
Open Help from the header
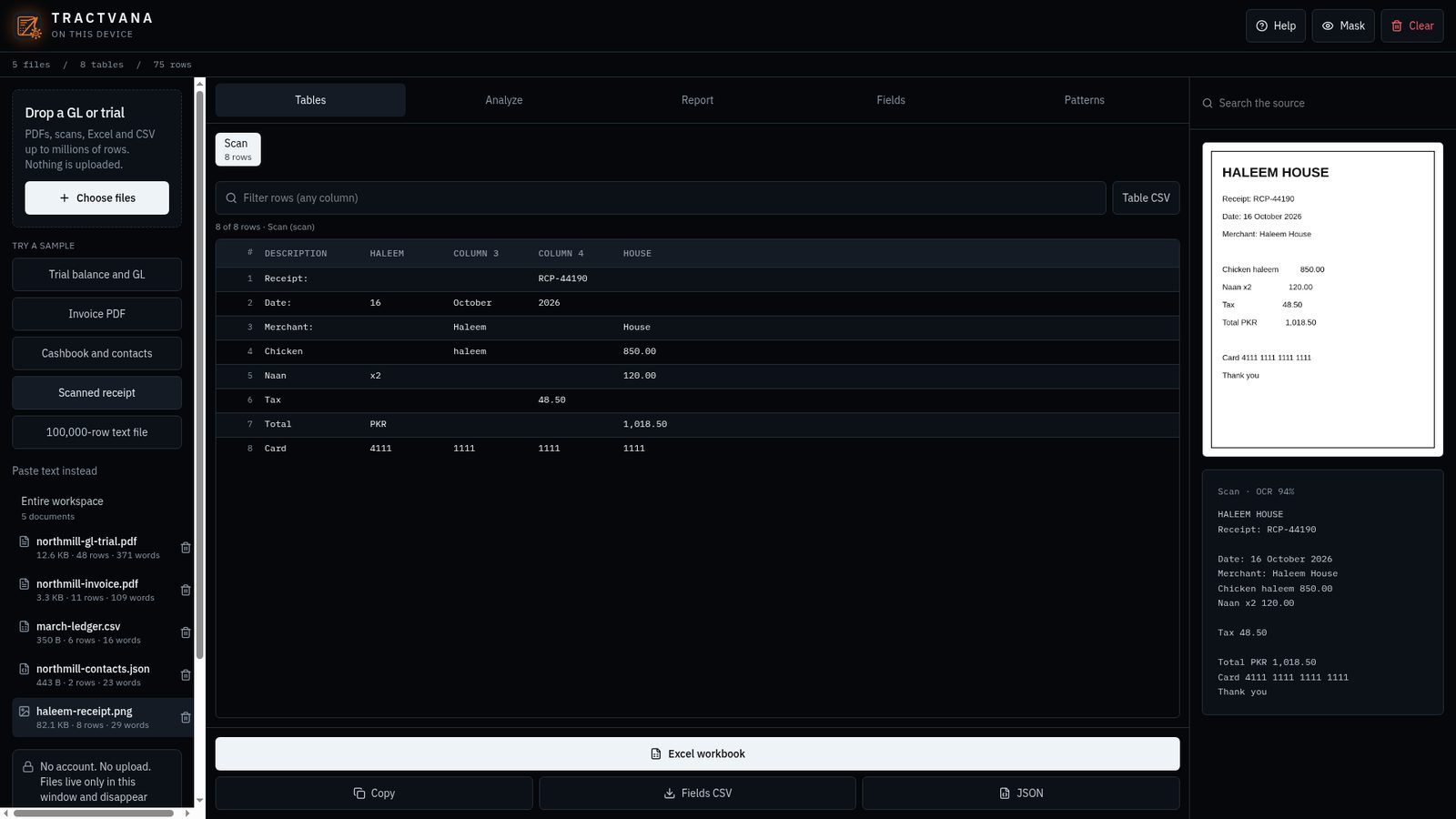coord(1276,25)
